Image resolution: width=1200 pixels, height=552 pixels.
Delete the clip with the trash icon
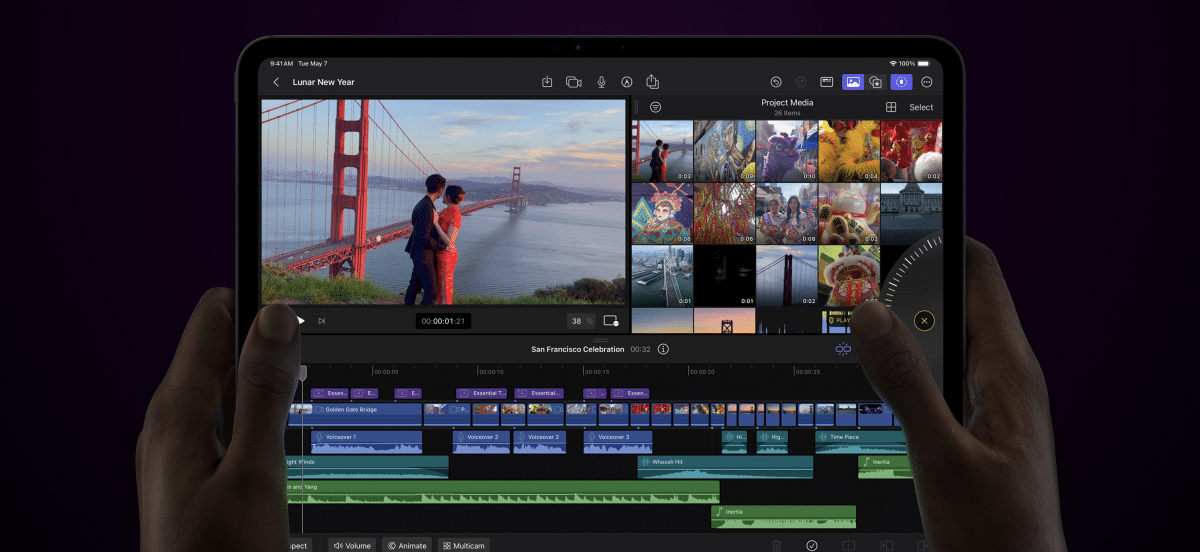click(x=776, y=545)
